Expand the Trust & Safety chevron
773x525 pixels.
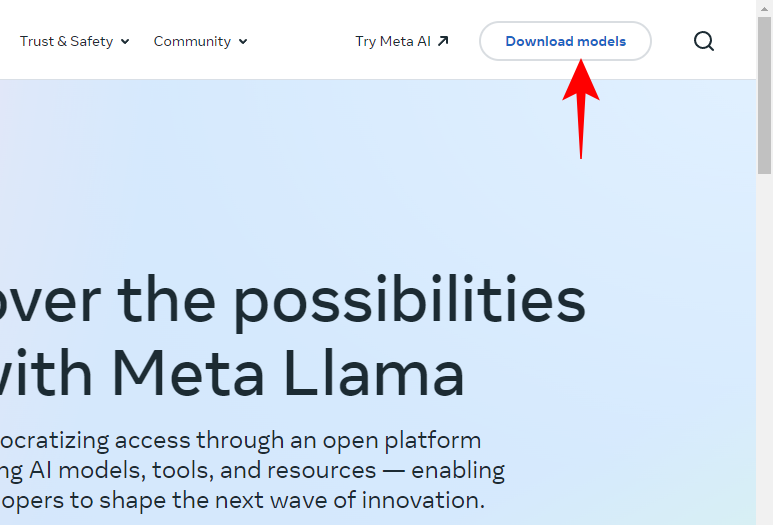click(x=125, y=42)
